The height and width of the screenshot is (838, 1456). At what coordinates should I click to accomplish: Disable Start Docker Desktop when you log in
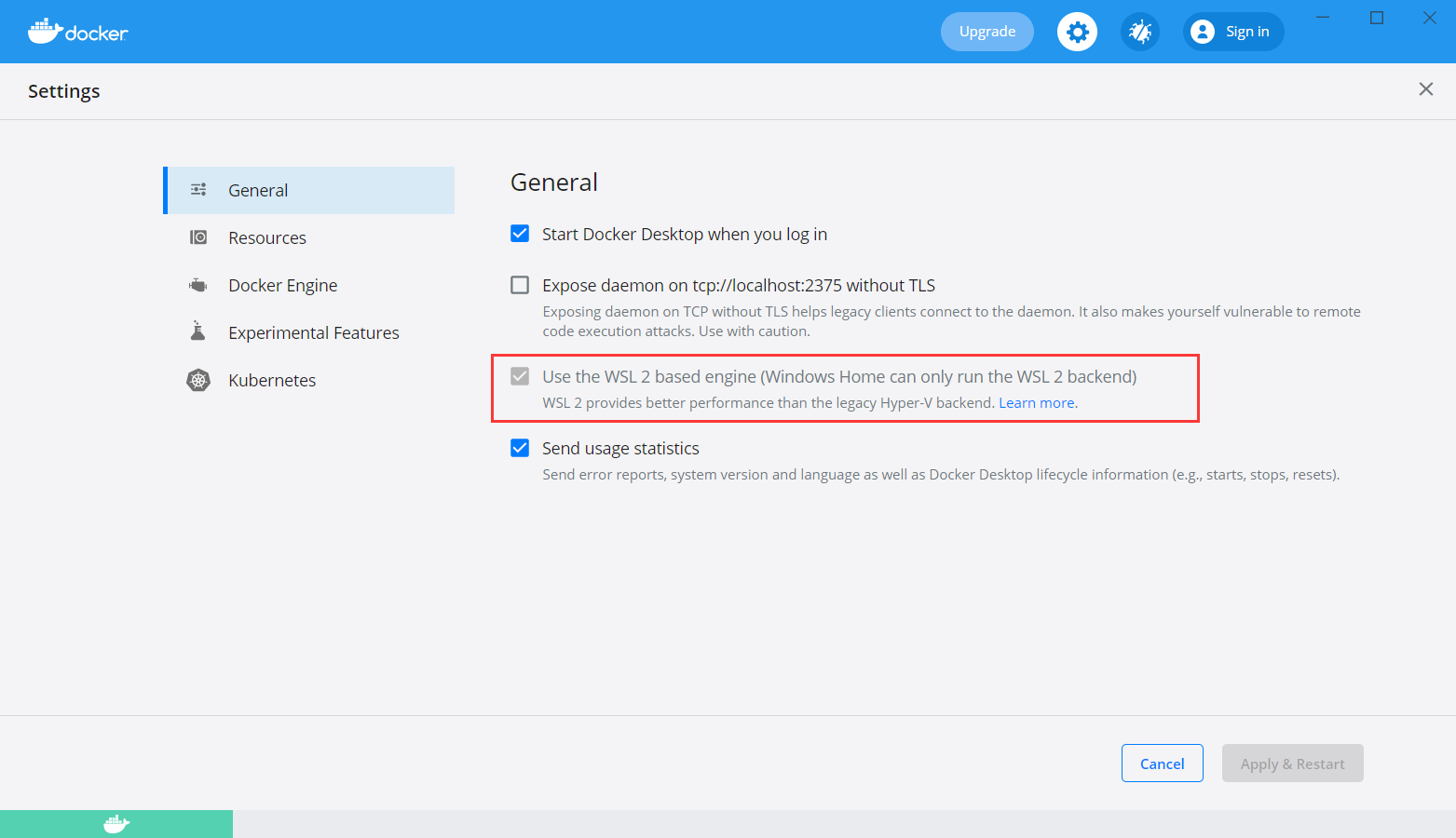pyautogui.click(x=520, y=234)
